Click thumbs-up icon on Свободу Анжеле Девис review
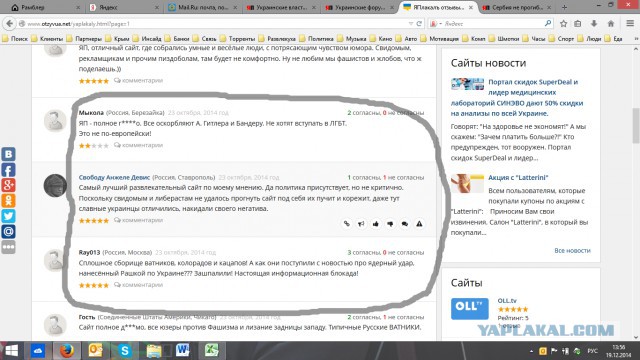 pyautogui.click(x=376, y=224)
